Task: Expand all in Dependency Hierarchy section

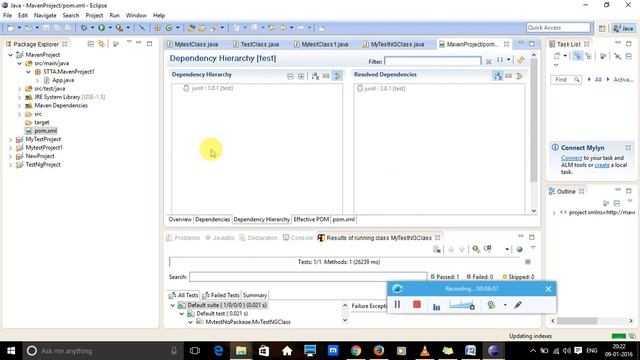Action: [301, 76]
